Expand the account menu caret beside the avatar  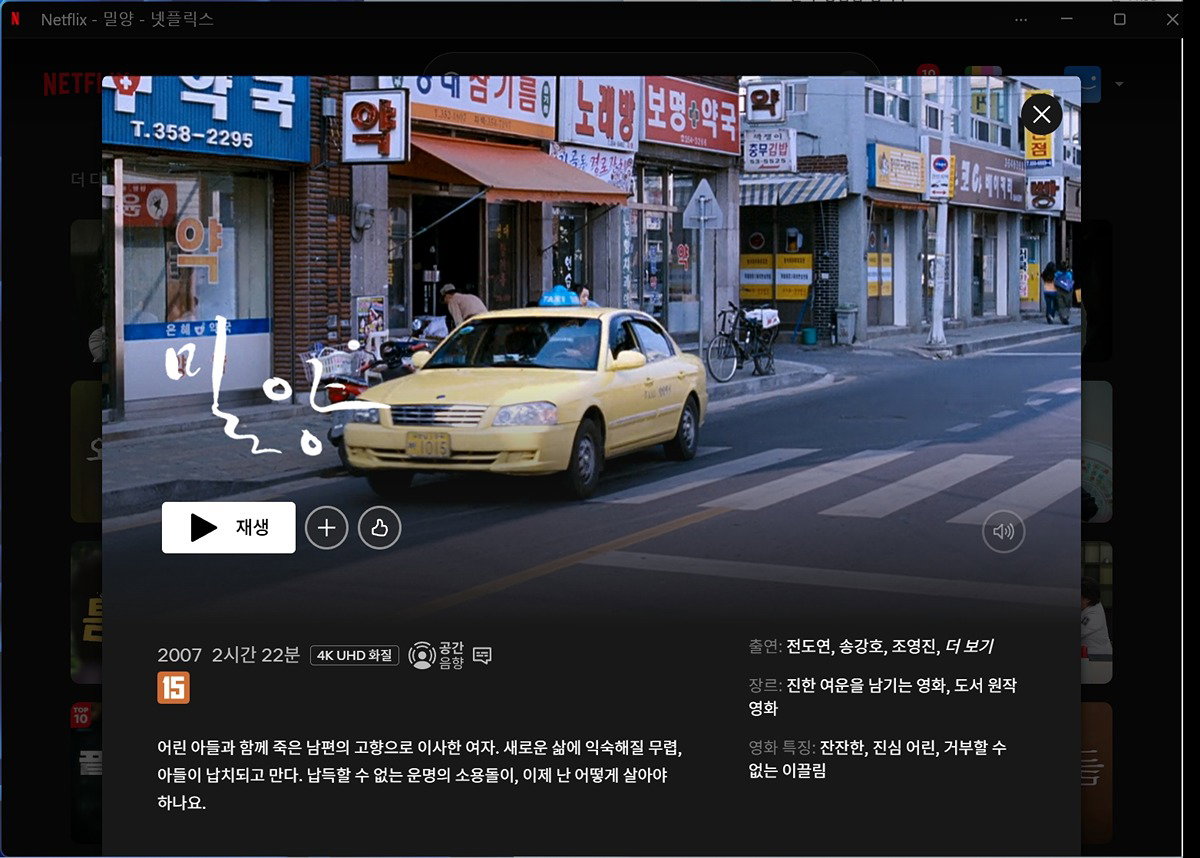pyautogui.click(x=1118, y=84)
